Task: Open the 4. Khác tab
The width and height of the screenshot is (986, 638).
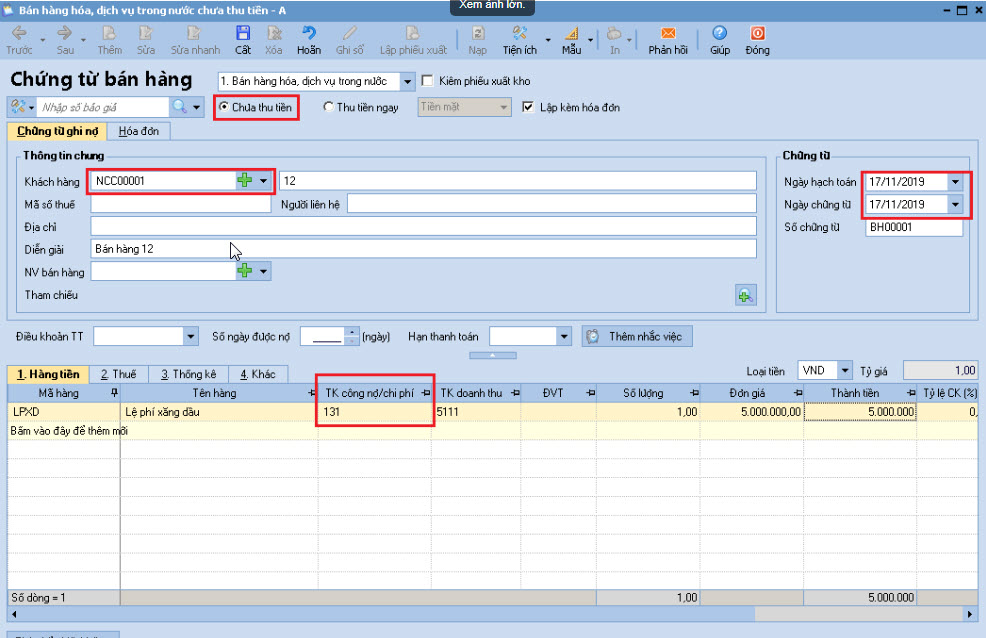Action: (x=258, y=374)
